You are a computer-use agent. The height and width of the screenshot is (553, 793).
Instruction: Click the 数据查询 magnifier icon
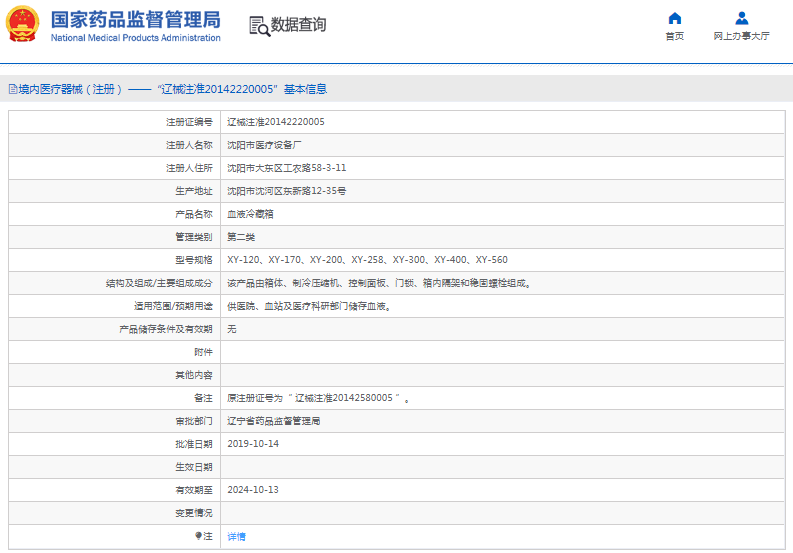[259, 26]
